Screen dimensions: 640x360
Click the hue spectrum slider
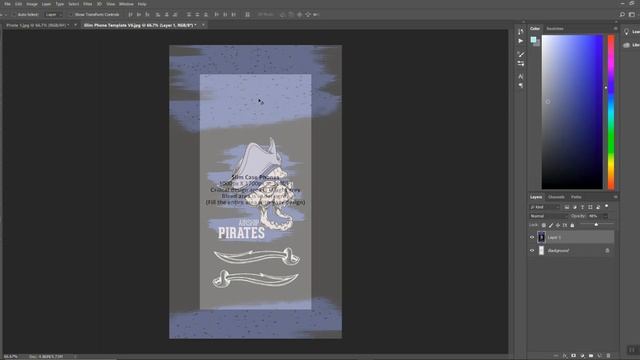(x=611, y=112)
